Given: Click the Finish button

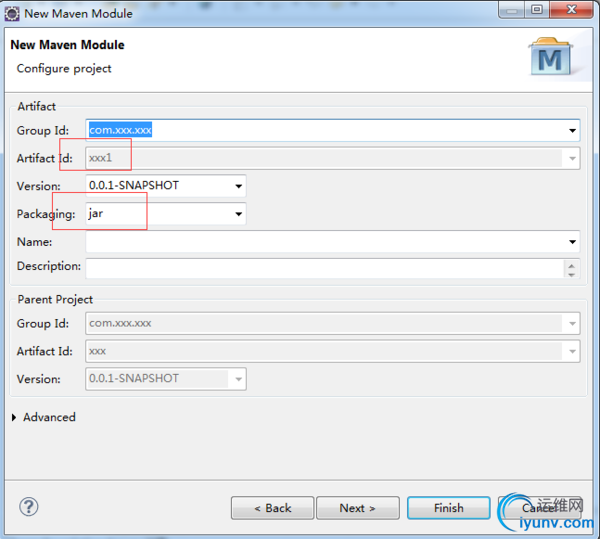Looking at the screenshot, I should pos(448,508).
